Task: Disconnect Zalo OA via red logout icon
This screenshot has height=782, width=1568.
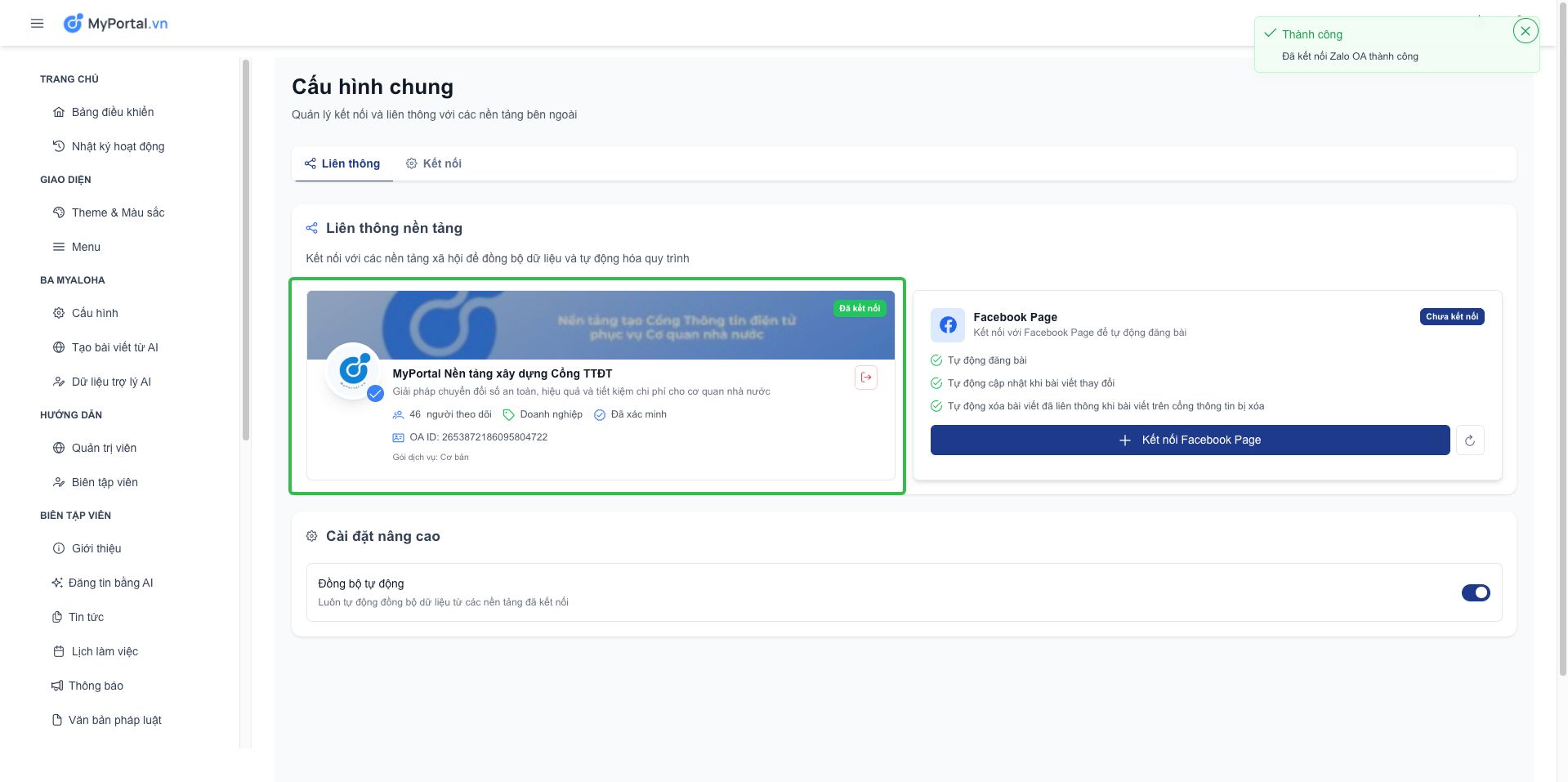Action: point(865,378)
